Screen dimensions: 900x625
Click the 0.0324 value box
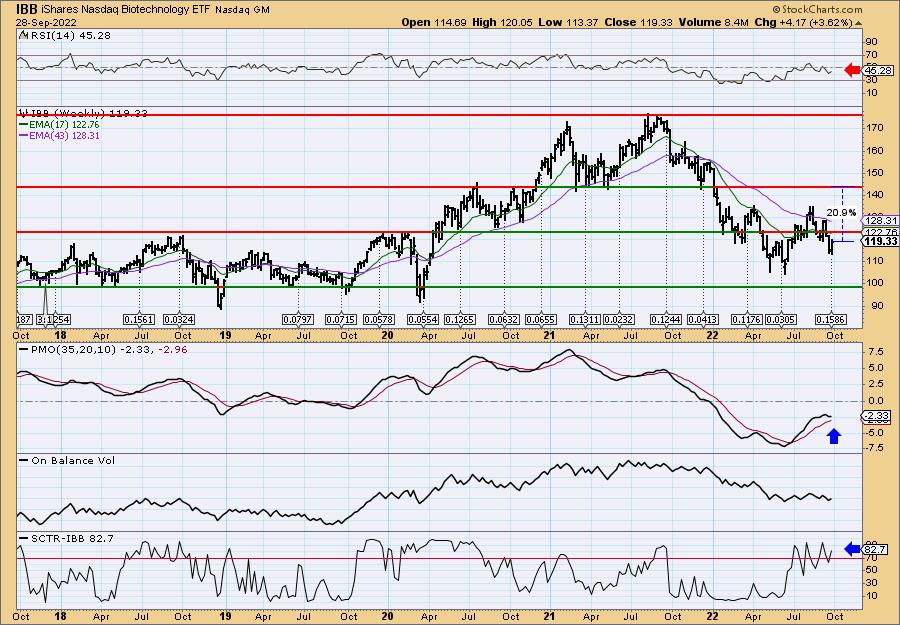coord(179,319)
